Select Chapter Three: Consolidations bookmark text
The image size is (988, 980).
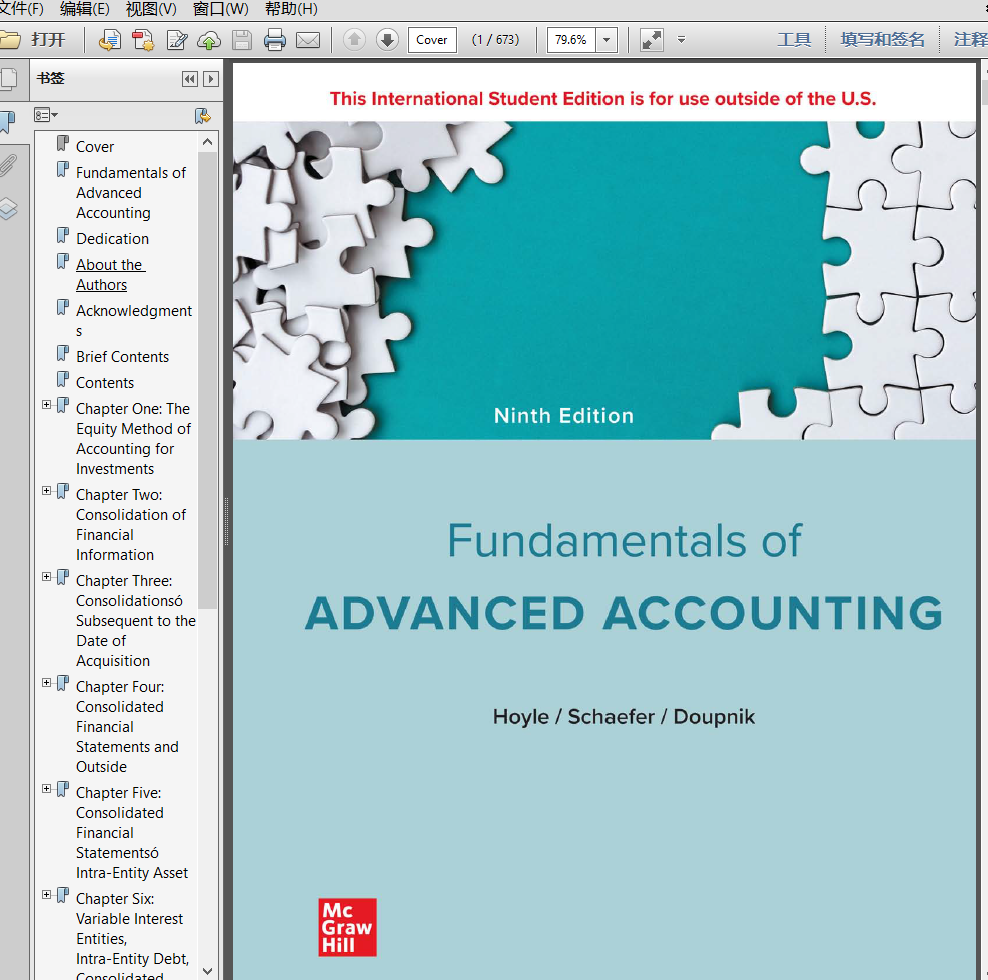(x=135, y=620)
